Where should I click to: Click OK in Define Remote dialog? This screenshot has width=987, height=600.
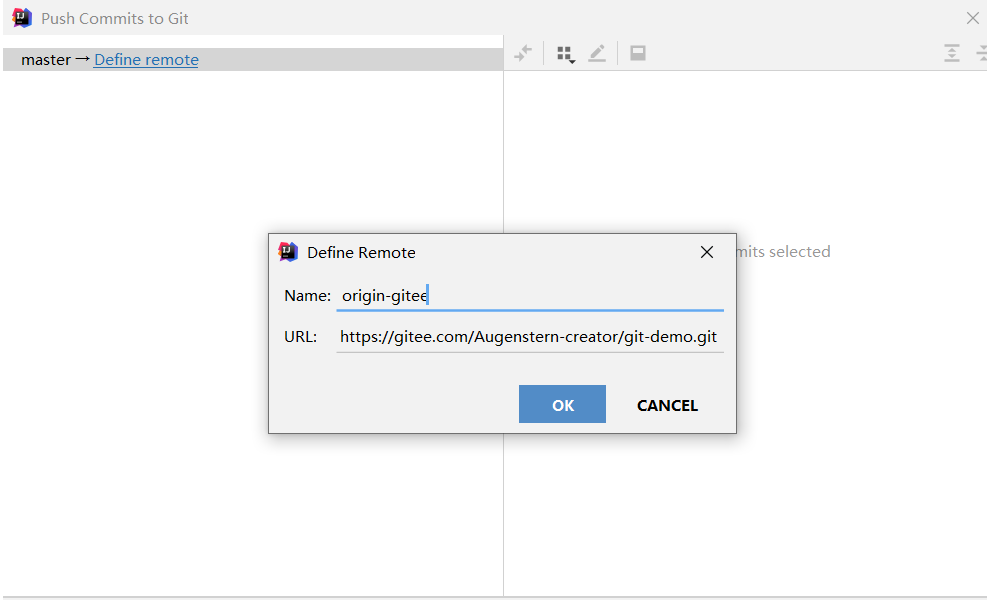(562, 404)
